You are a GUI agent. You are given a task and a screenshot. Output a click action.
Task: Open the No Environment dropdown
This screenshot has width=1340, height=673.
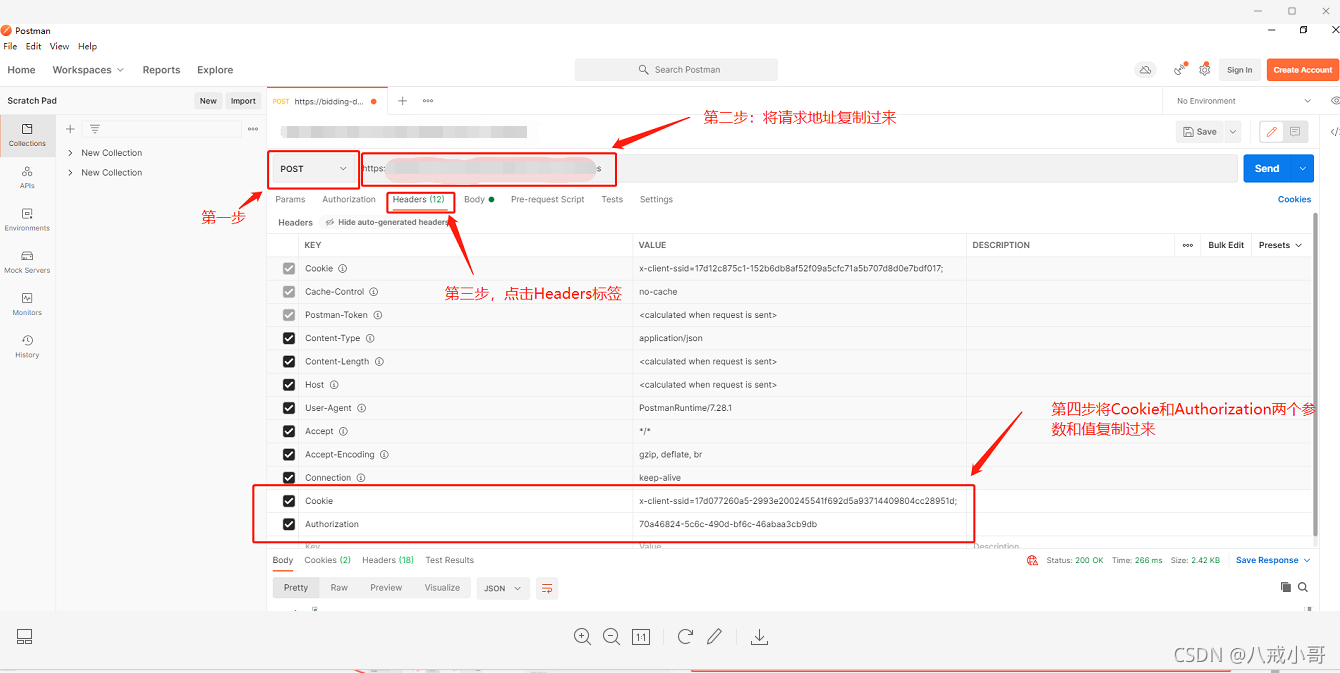[x=1243, y=101]
